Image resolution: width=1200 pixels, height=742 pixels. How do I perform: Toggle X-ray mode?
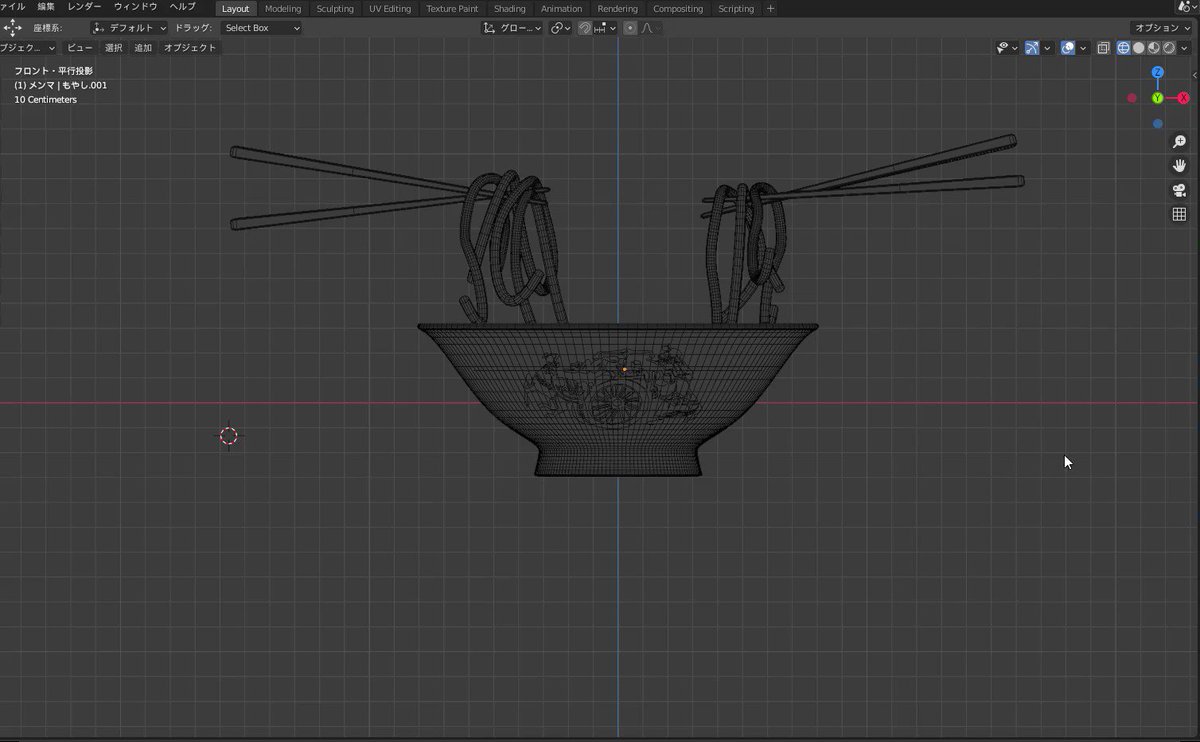tap(1103, 47)
